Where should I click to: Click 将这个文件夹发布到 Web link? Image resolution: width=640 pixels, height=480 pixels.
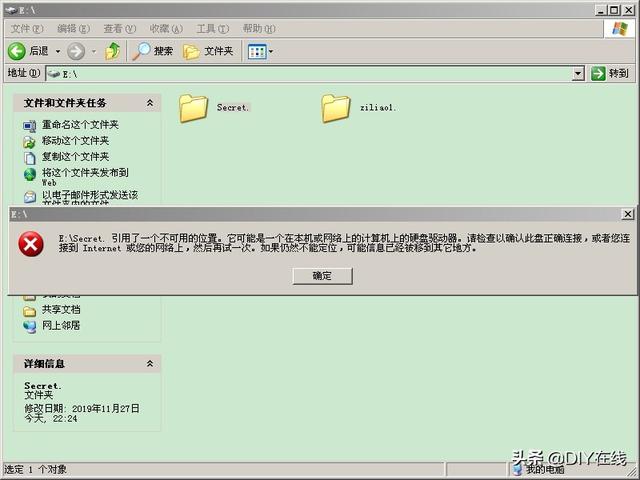click(x=85, y=177)
